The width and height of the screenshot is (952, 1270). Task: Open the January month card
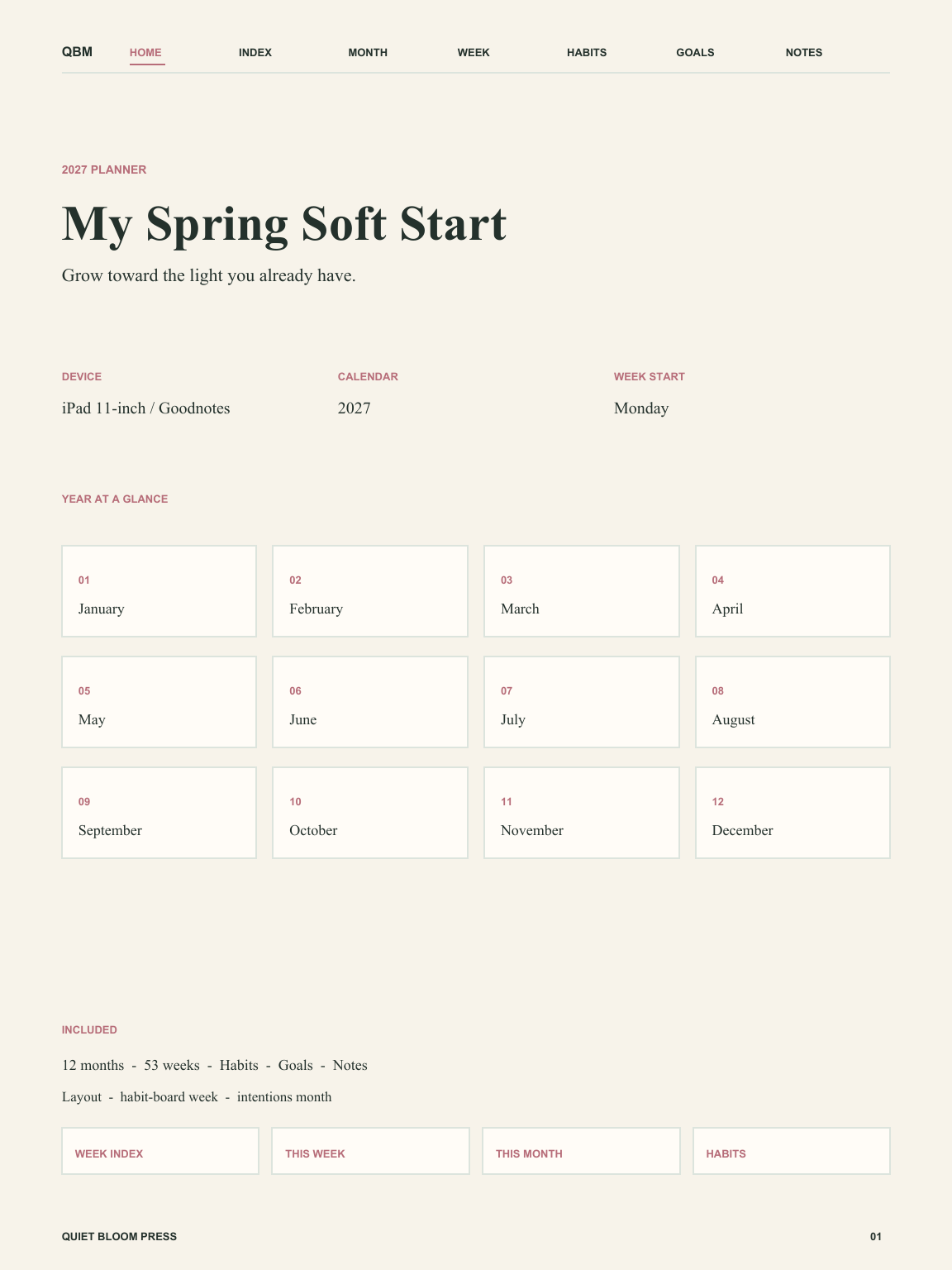(159, 591)
